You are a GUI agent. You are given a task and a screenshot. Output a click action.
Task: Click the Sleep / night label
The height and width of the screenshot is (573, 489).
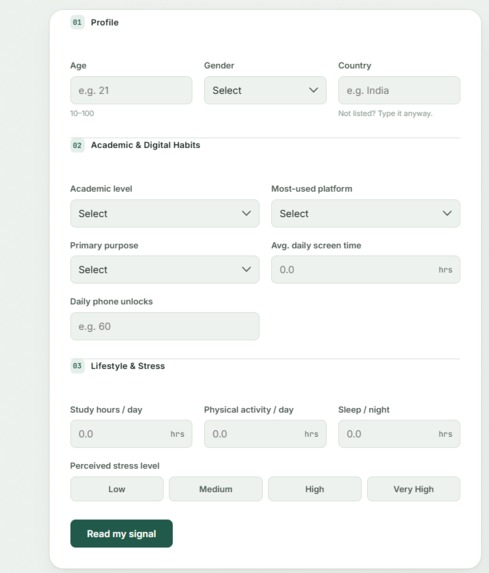tap(364, 410)
